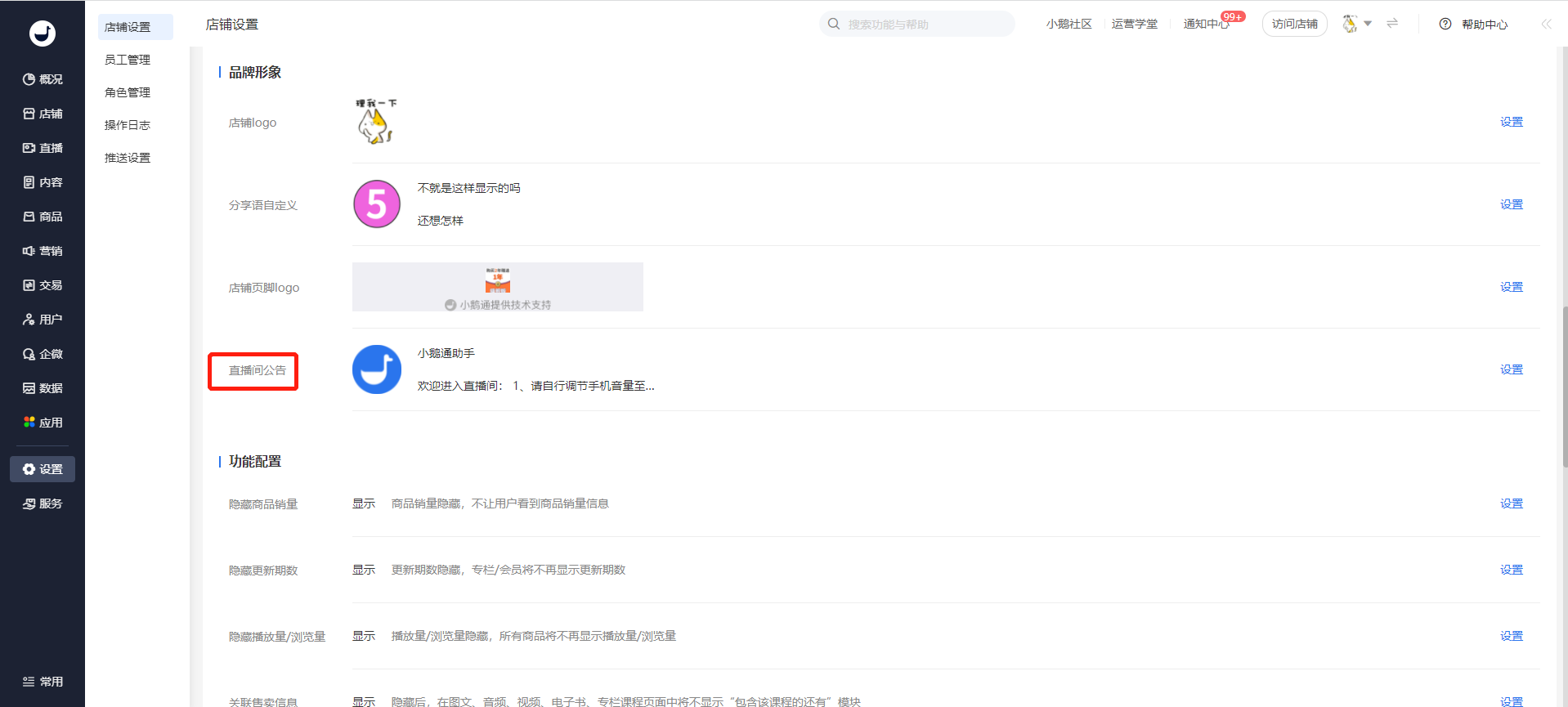This screenshot has height=707, width=1568.
Task: Click 设置 for 店铺页脚logo row
Action: tap(1512, 287)
